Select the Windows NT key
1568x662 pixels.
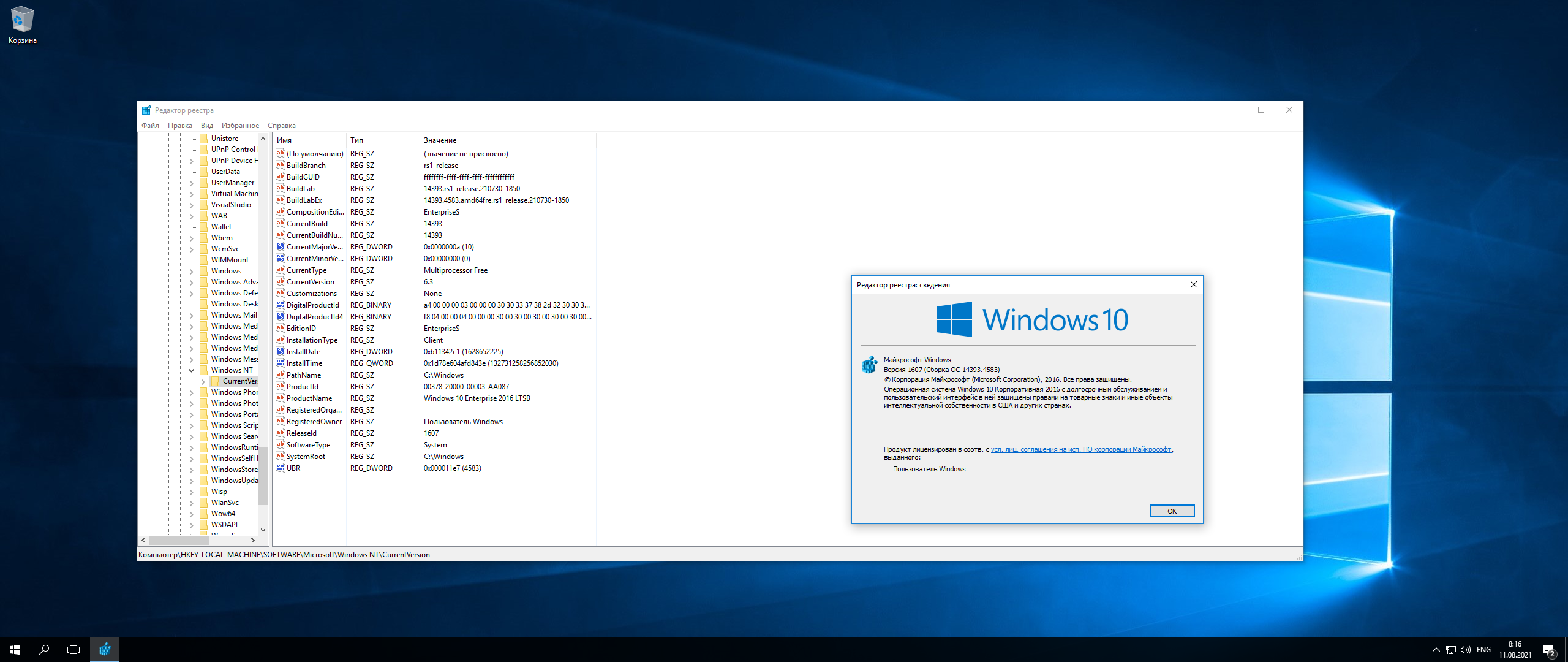coord(232,370)
